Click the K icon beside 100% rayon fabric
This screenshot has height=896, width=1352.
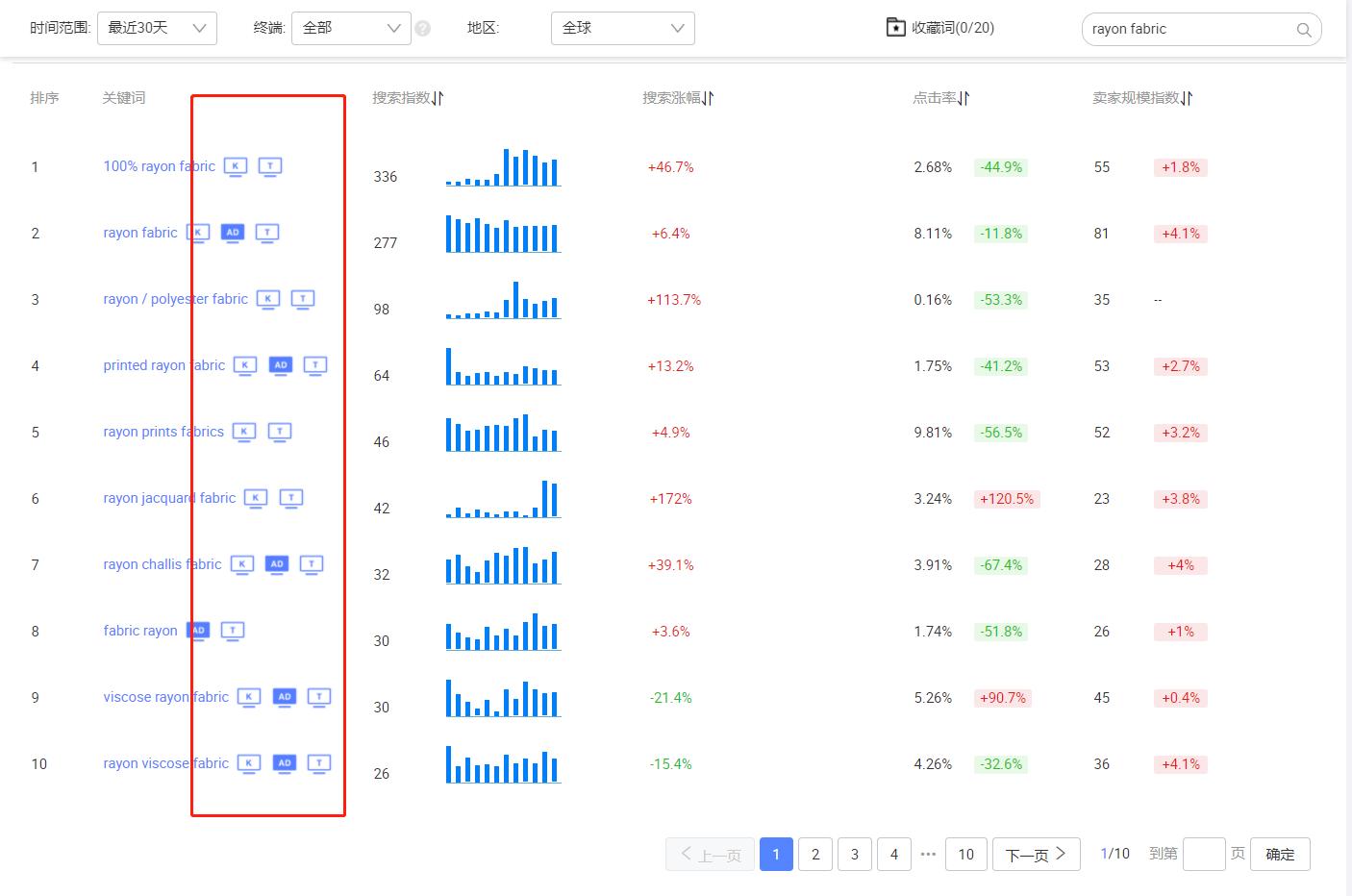236,166
